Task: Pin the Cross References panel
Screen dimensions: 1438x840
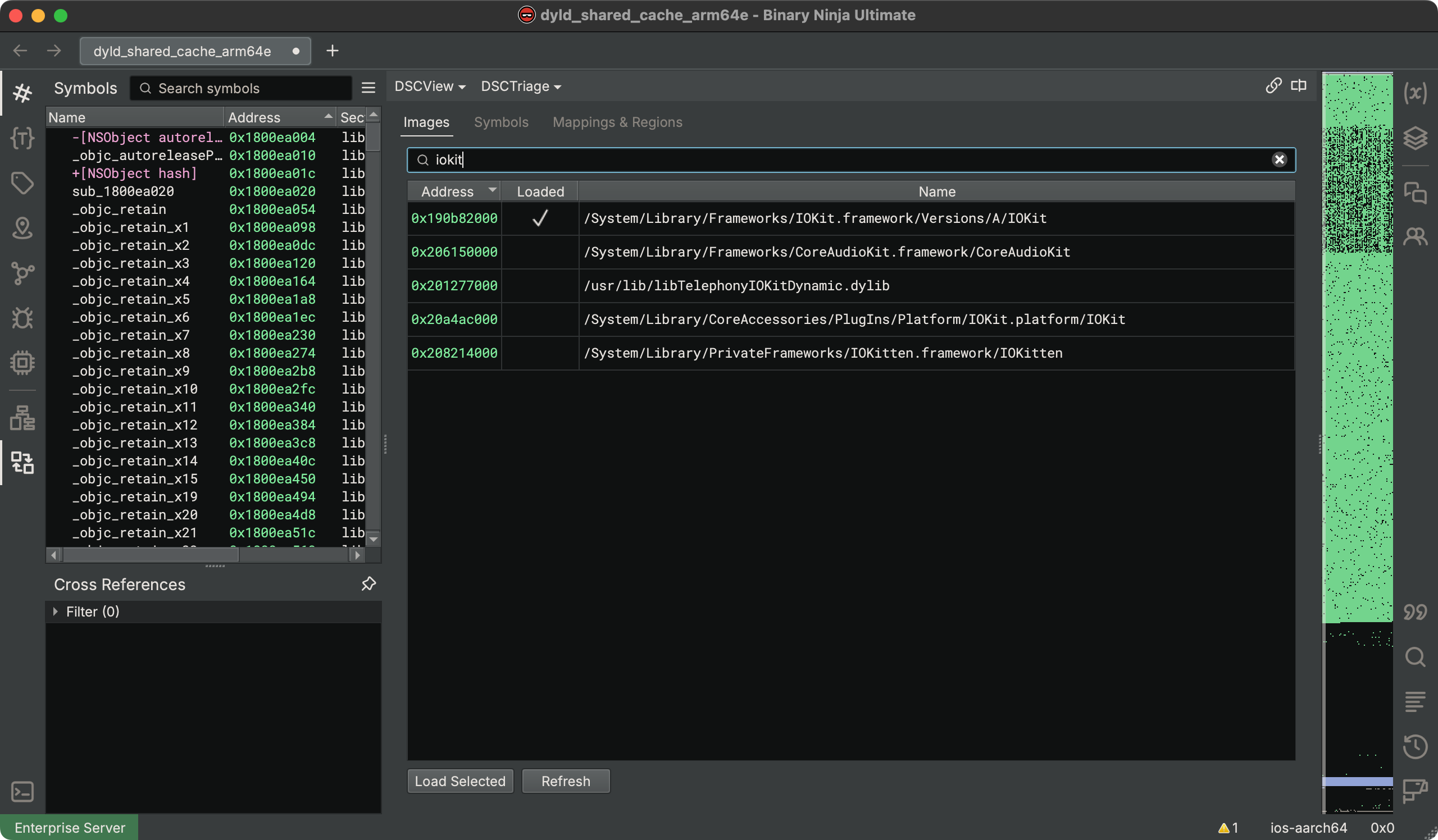Action: pos(368,583)
